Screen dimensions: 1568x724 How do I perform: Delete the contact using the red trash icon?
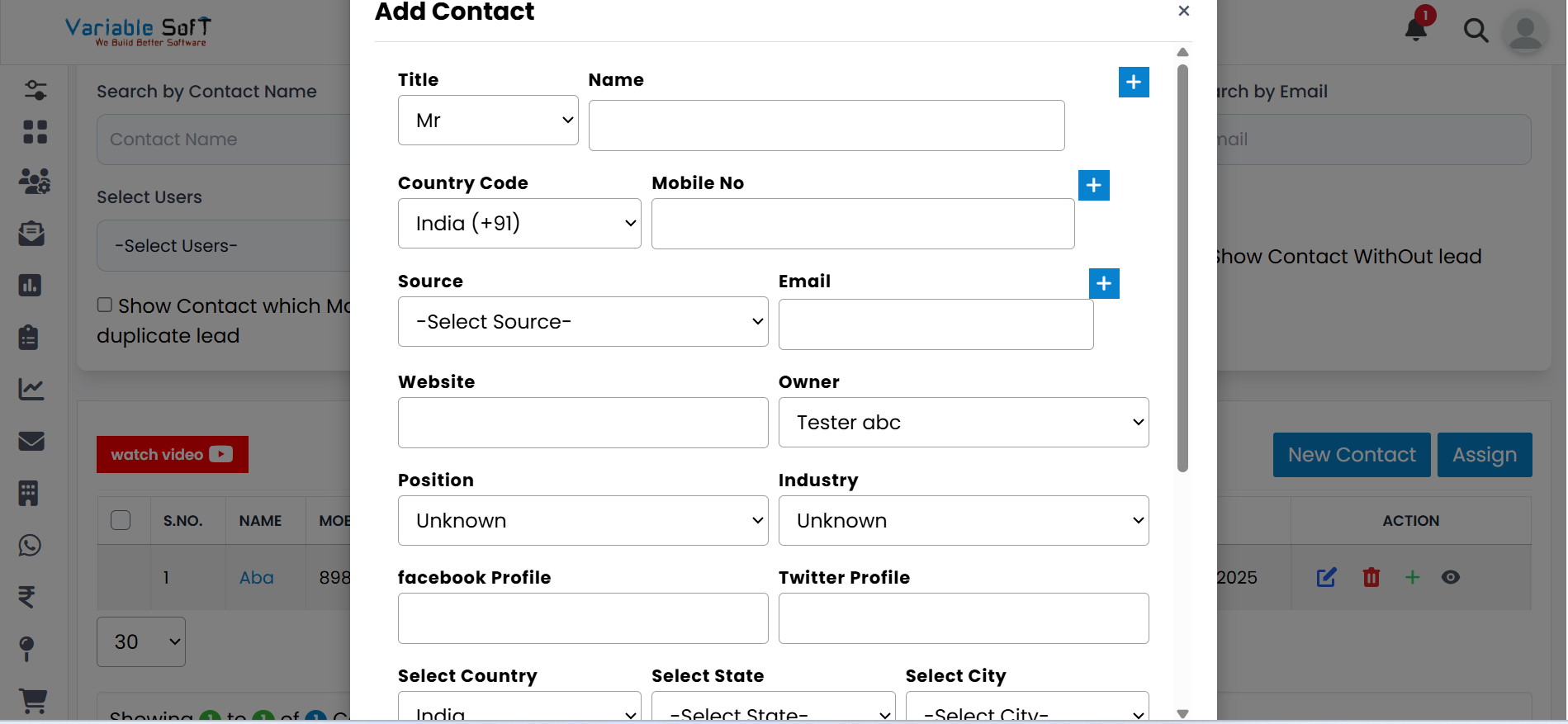click(1371, 577)
